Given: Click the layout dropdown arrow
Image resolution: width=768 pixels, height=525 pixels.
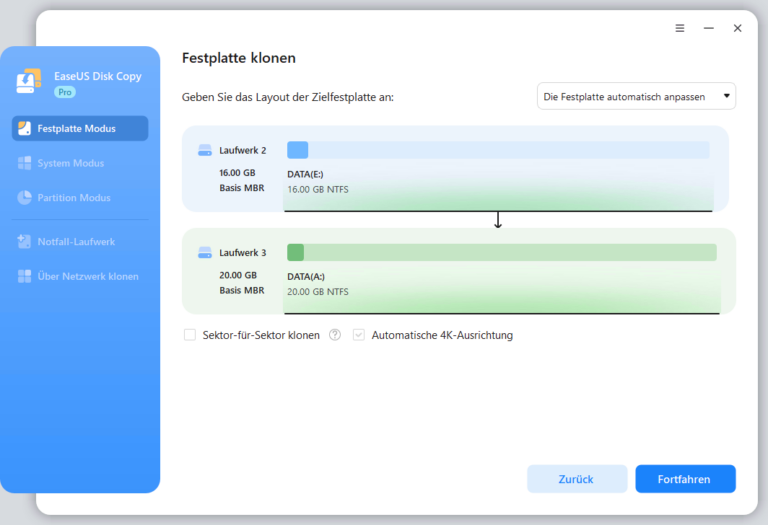Looking at the screenshot, I should tap(727, 96).
